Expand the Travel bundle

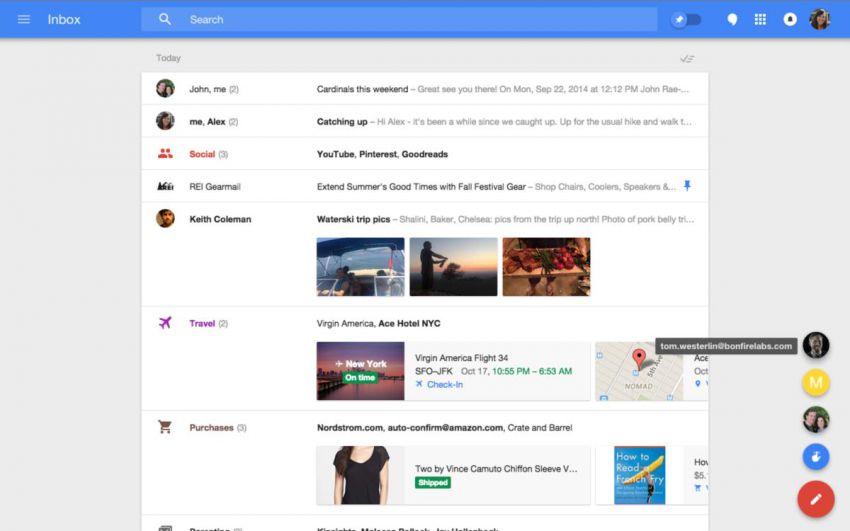pyautogui.click(x=202, y=323)
